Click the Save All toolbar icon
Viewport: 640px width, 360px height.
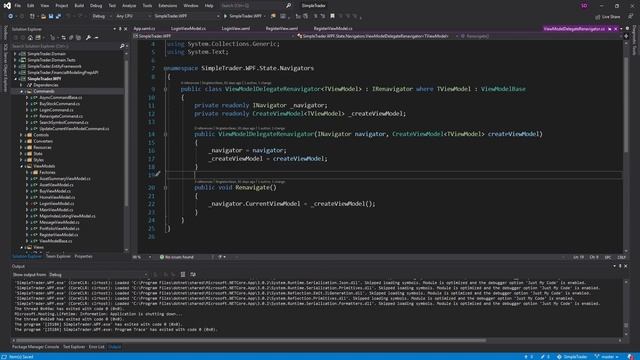click(x=58, y=16)
